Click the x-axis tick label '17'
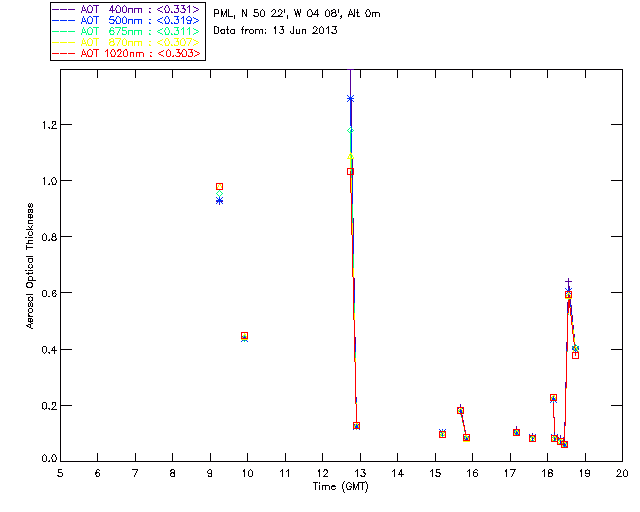 tap(510, 473)
